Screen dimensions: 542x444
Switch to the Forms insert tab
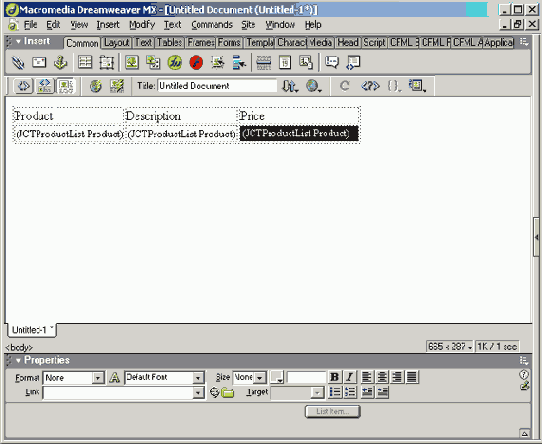click(229, 43)
